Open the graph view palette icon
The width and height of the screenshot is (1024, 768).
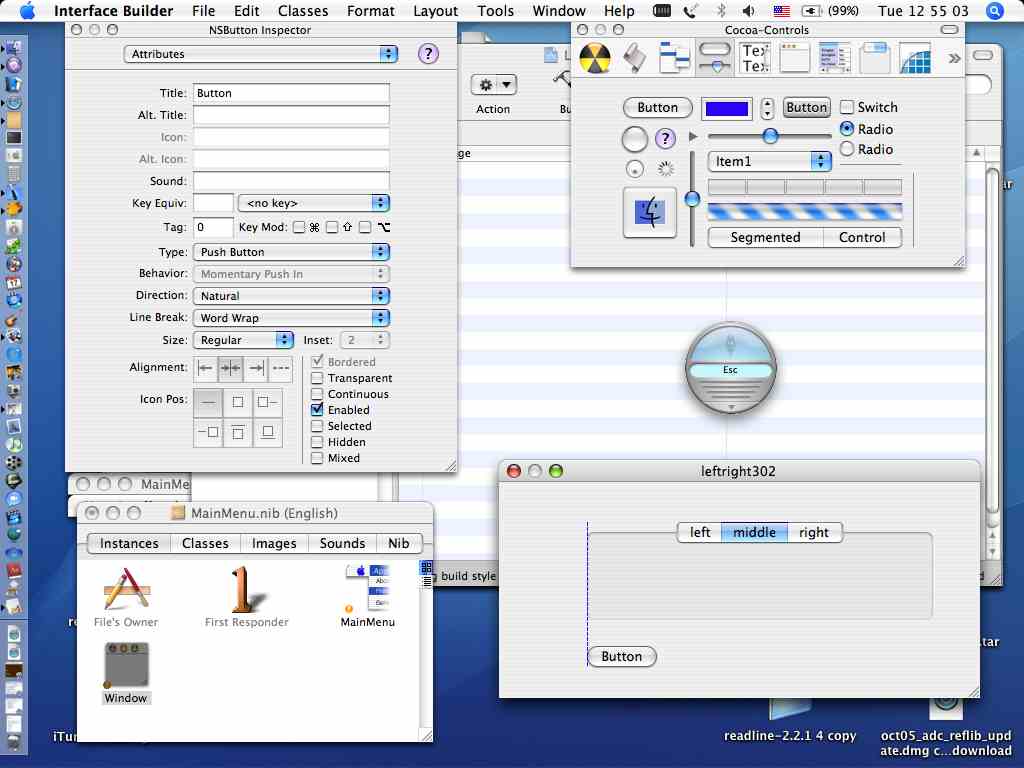[x=915, y=58]
